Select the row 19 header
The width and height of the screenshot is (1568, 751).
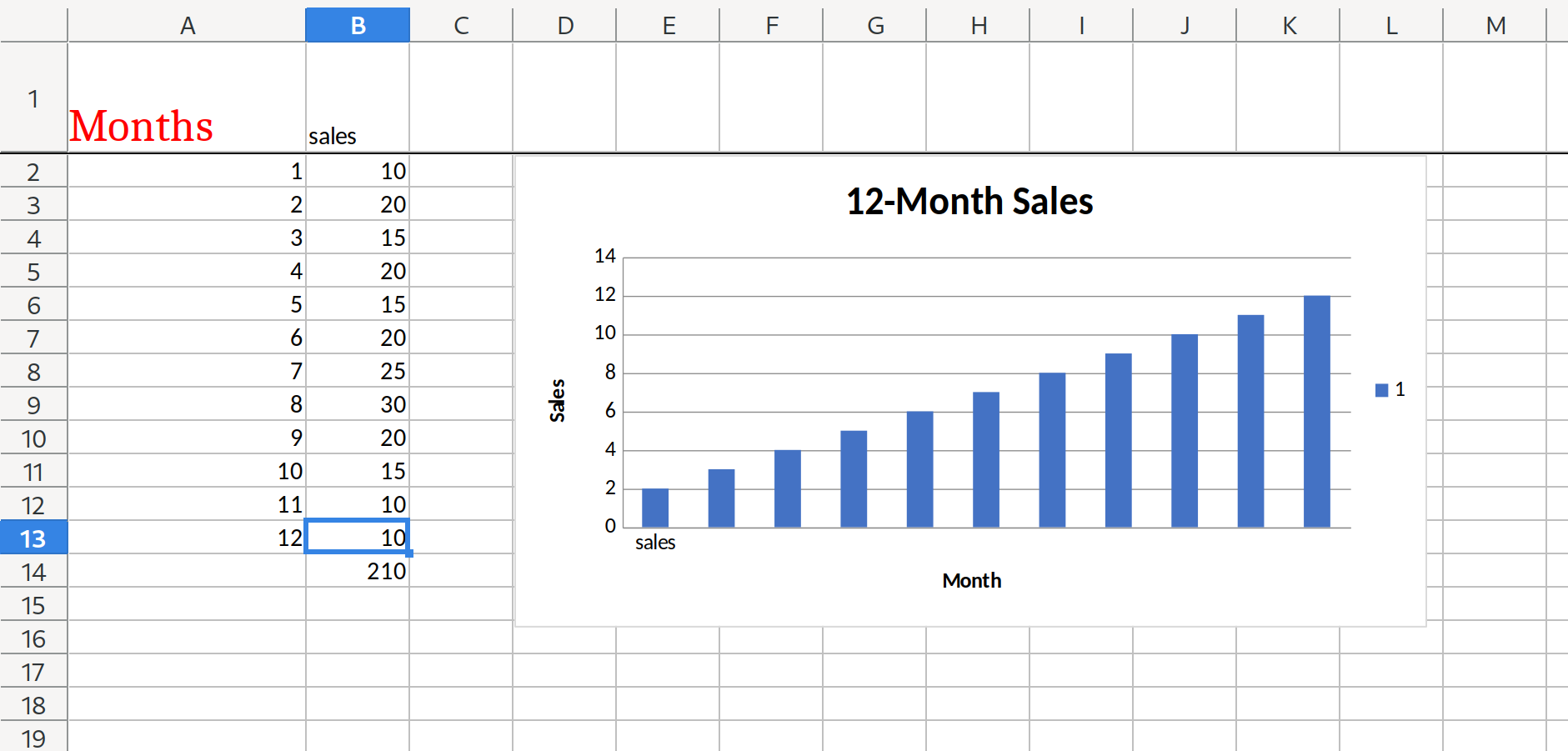[33, 738]
